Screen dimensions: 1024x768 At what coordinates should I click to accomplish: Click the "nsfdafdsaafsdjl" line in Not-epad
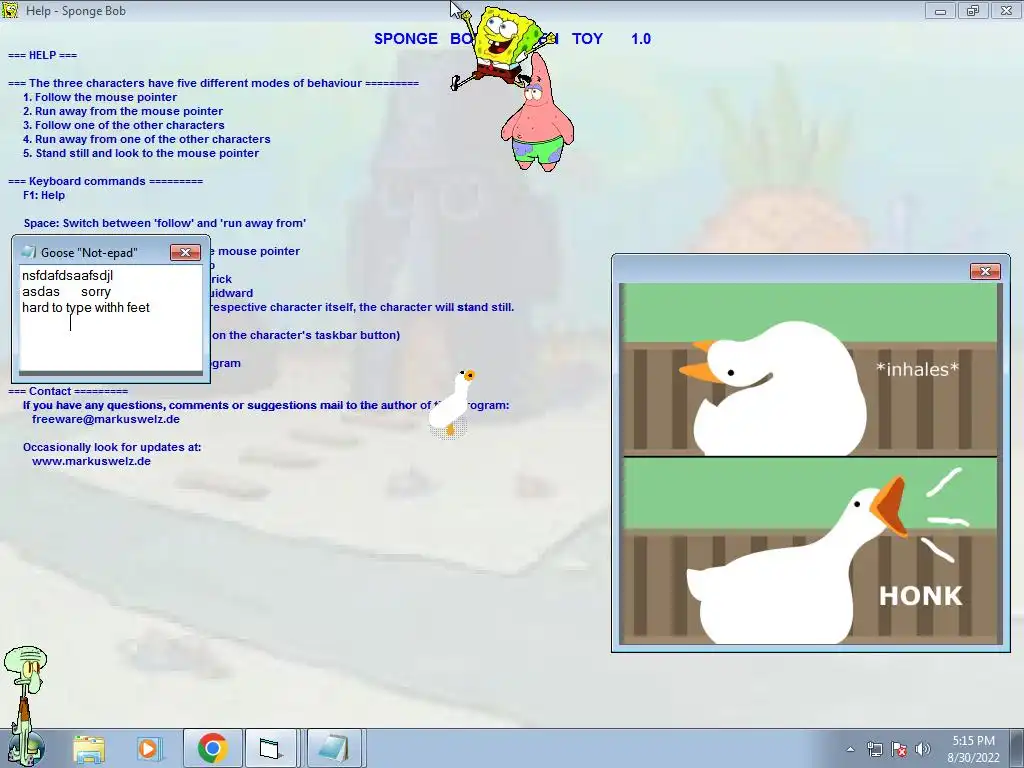[67, 276]
